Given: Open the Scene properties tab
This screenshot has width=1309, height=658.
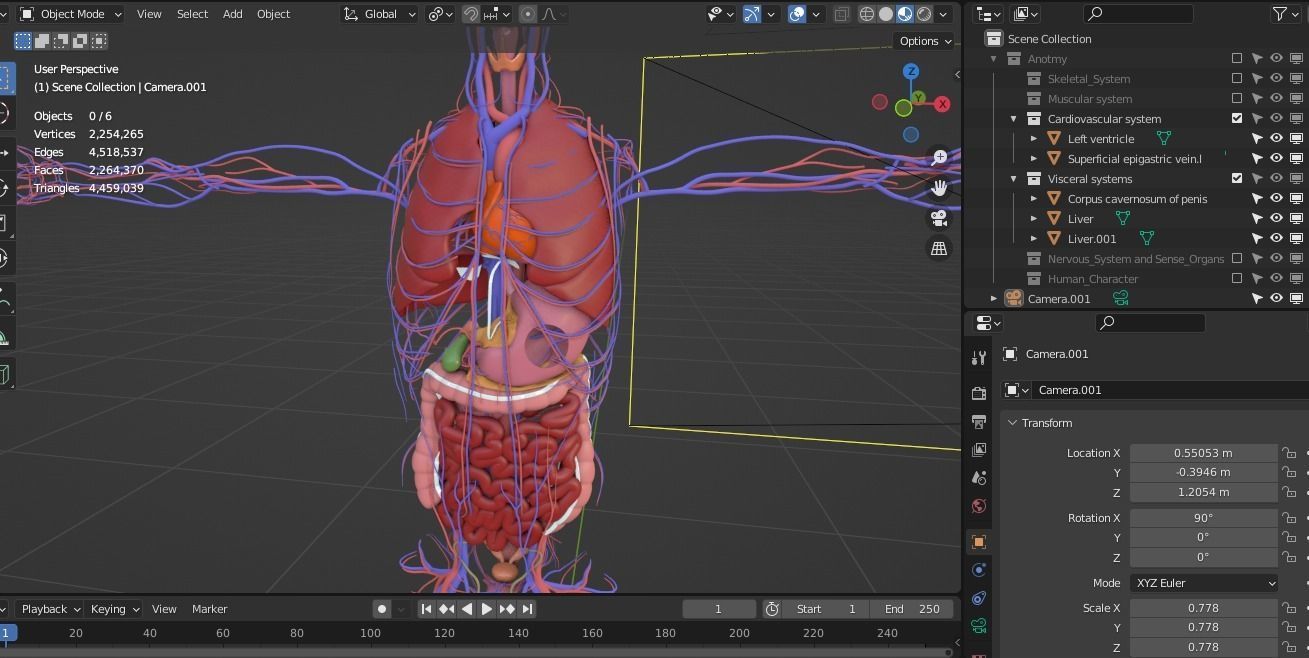Looking at the screenshot, I should [979, 477].
